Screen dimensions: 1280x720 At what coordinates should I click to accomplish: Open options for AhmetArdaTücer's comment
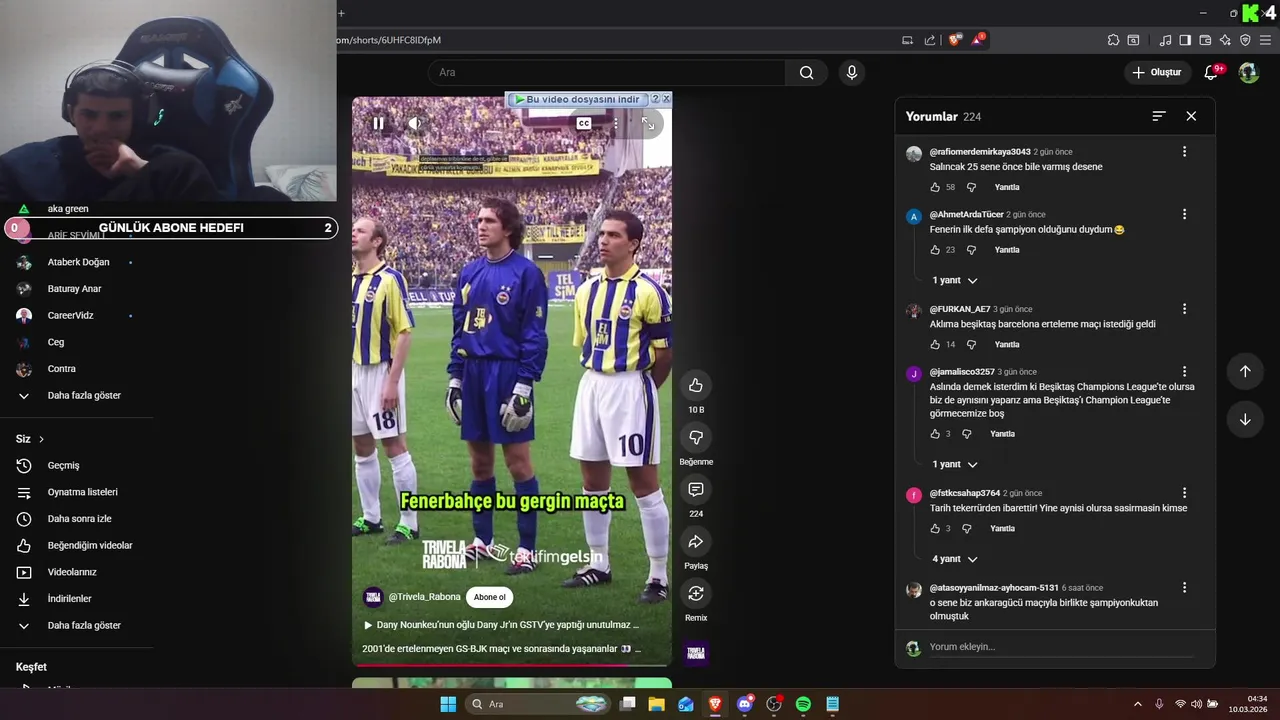[1184, 215]
